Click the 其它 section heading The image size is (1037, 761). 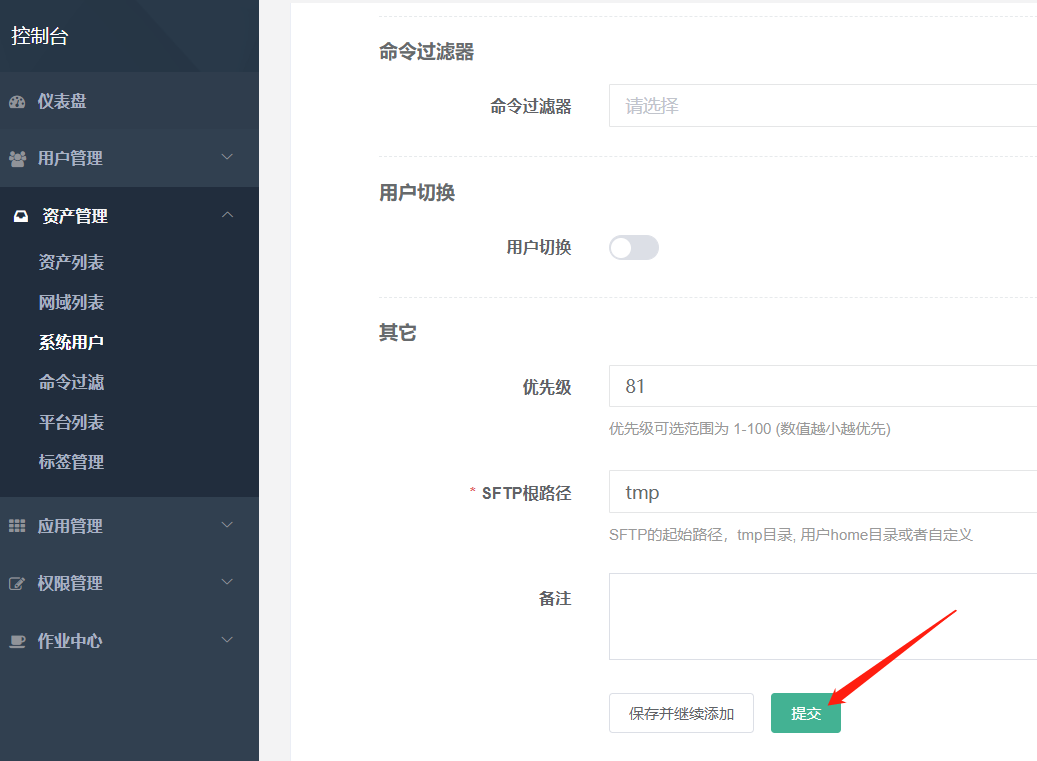(x=397, y=333)
